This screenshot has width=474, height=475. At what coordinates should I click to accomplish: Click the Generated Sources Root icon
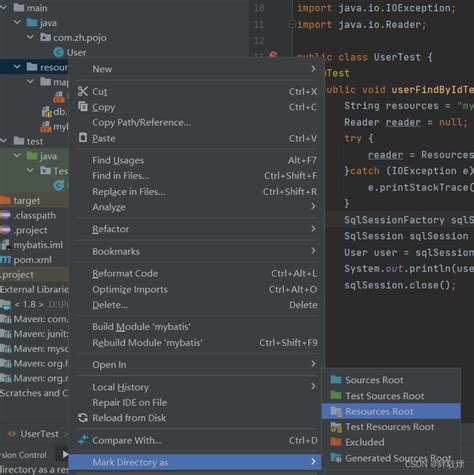(336, 458)
